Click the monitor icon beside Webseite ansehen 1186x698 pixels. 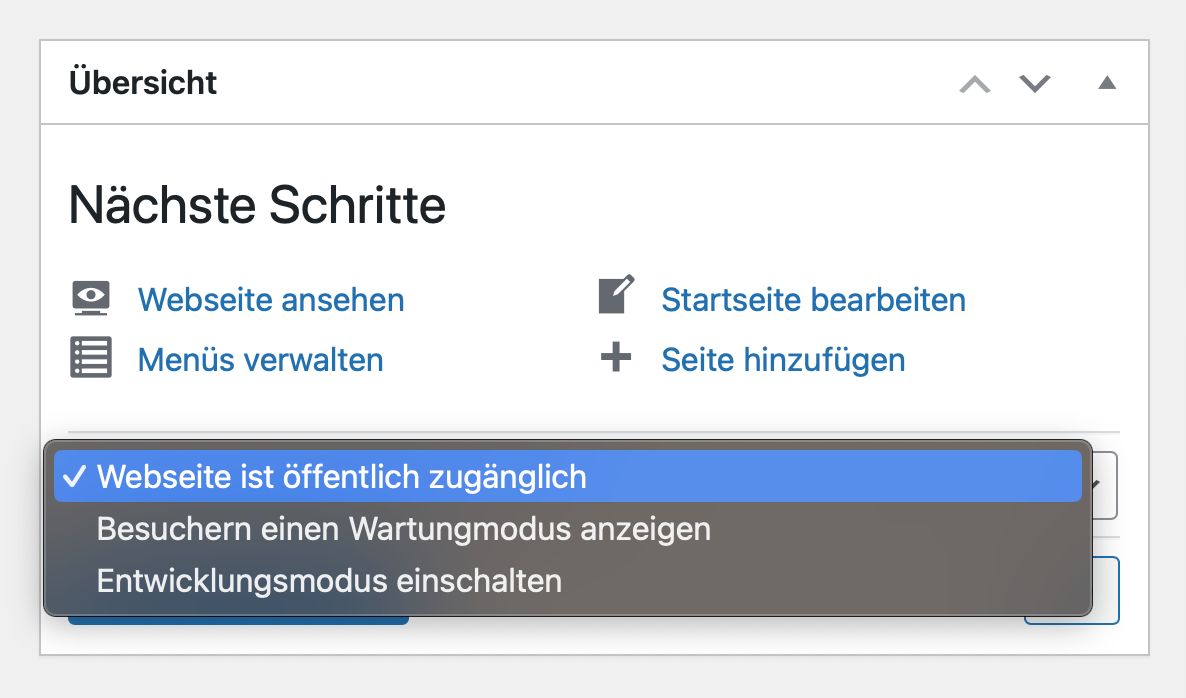(x=89, y=297)
